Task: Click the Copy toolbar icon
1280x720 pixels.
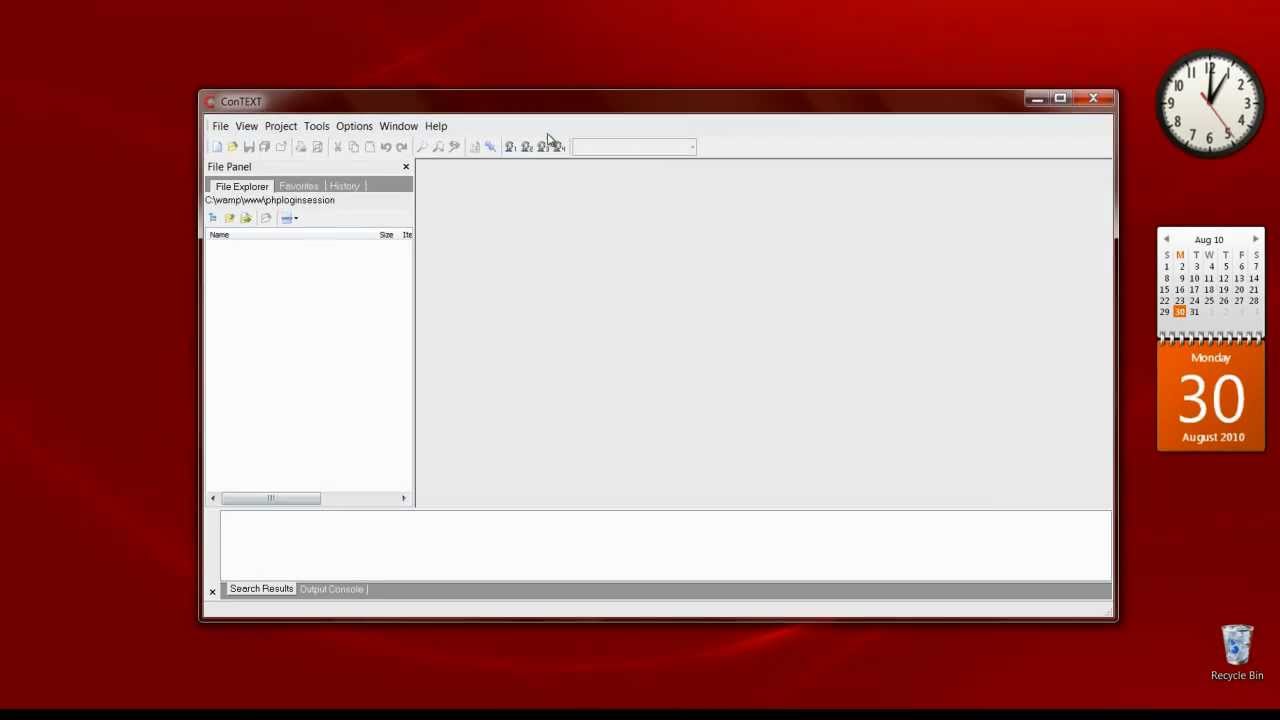Action: click(354, 147)
